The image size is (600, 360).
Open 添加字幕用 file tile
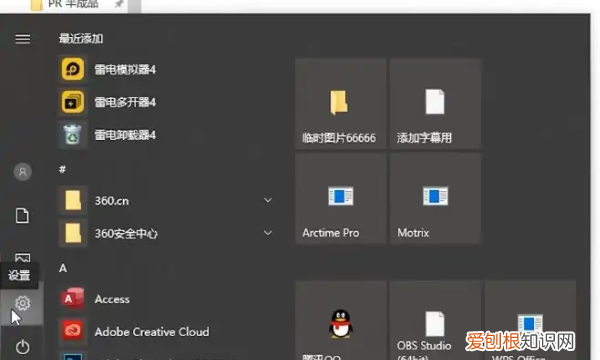pyautogui.click(x=435, y=104)
